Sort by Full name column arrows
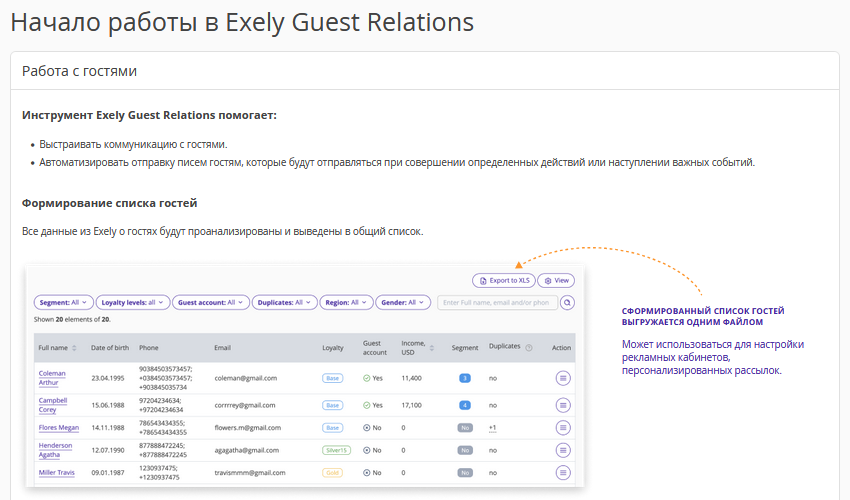This screenshot has height=500, width=850. point(74,348)
